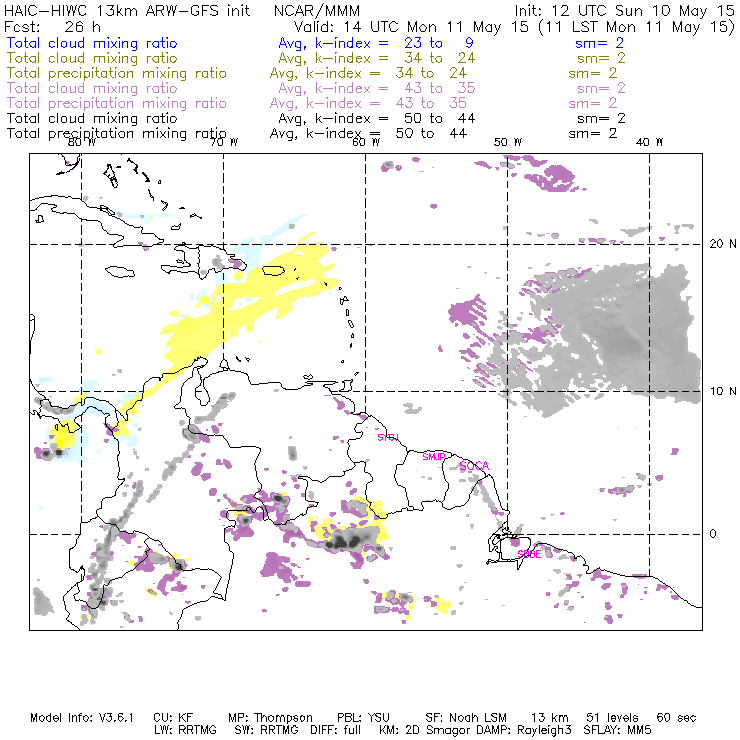Screen dimensions: 740x740
Task: Click the "50 W" longitude label
Action: coord(508,142)
